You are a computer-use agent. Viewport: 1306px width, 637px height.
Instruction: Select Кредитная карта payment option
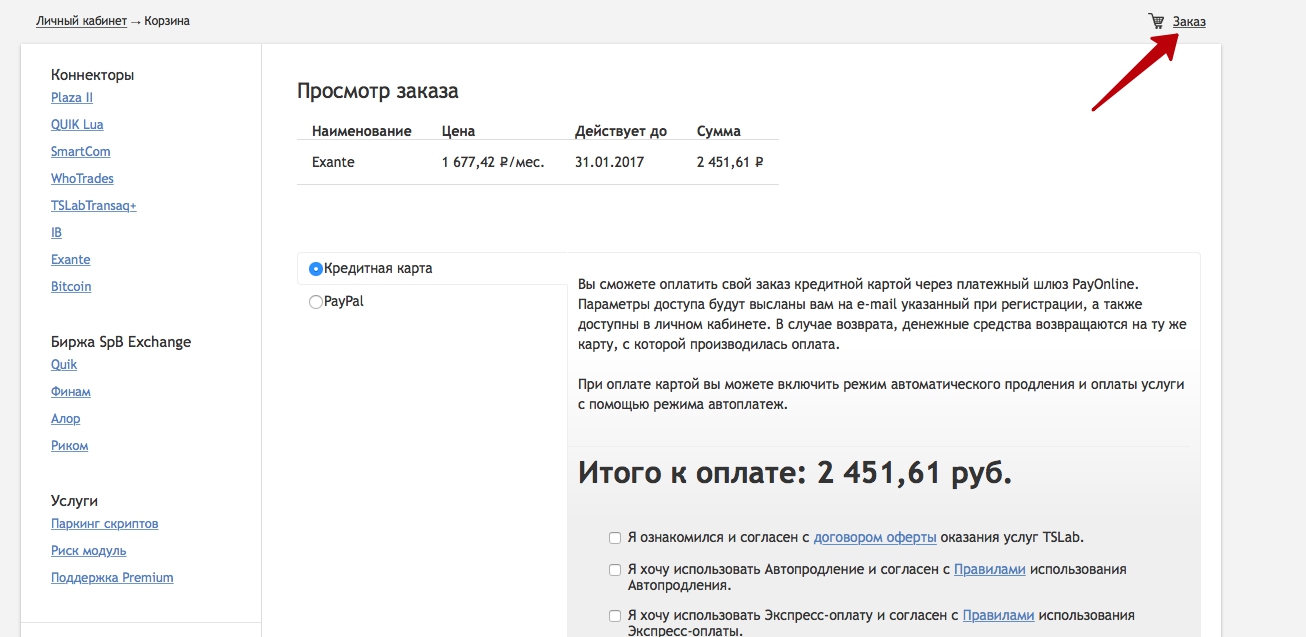click(x=316, y=269)
